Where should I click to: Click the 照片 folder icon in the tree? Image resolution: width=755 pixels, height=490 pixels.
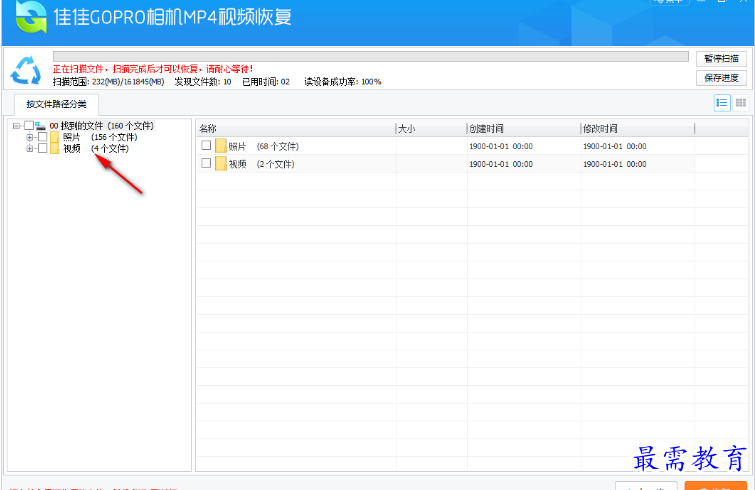tap(54, 137)
